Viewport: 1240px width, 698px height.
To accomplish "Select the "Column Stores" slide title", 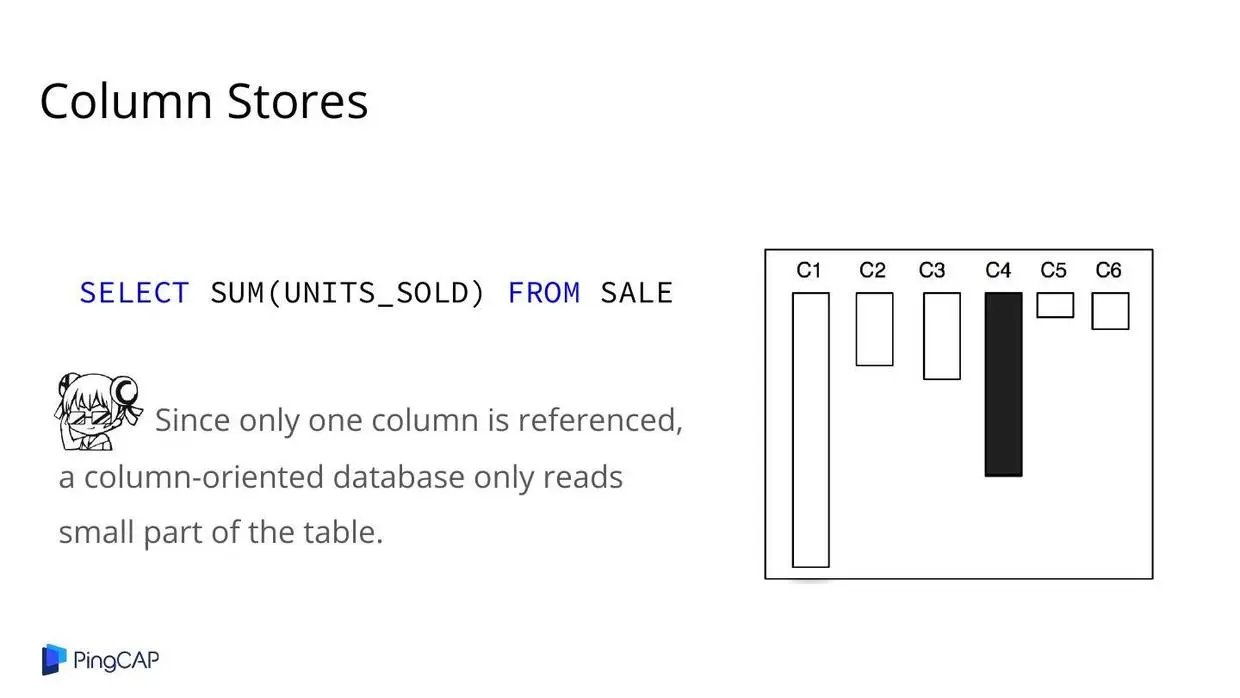I will pos(204,101).
